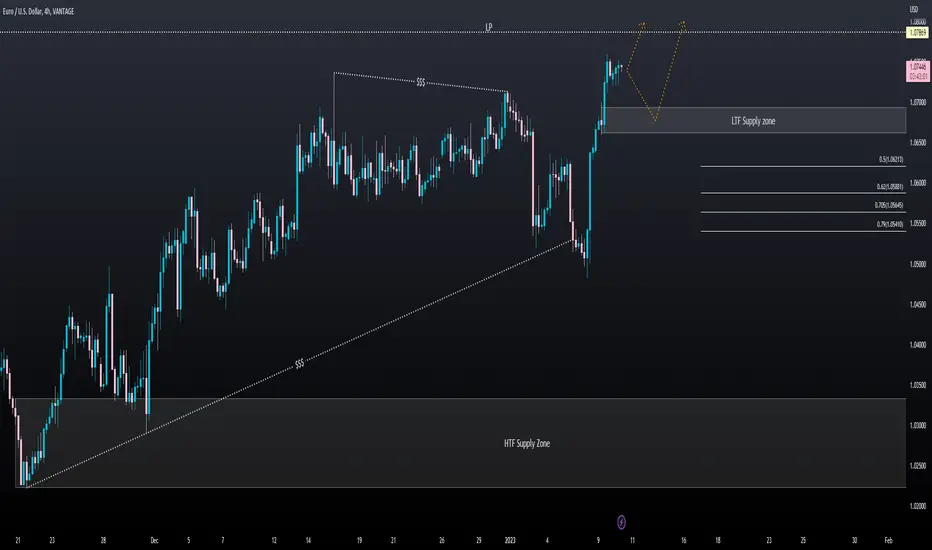Click the 16 date label on time axis
The image size is (932, 550).
tap(684, 540)
